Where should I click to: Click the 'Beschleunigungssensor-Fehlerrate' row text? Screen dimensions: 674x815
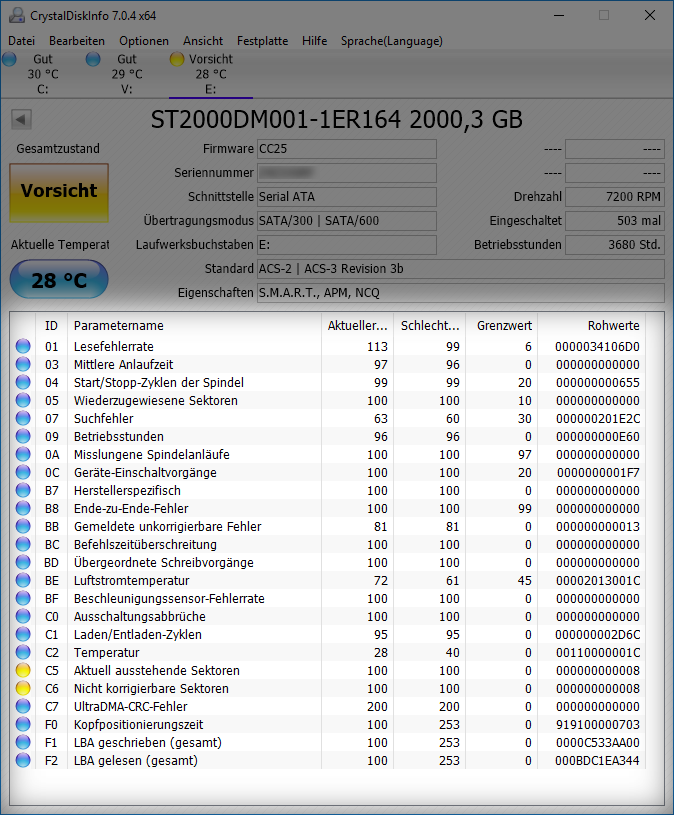(169, 599)
